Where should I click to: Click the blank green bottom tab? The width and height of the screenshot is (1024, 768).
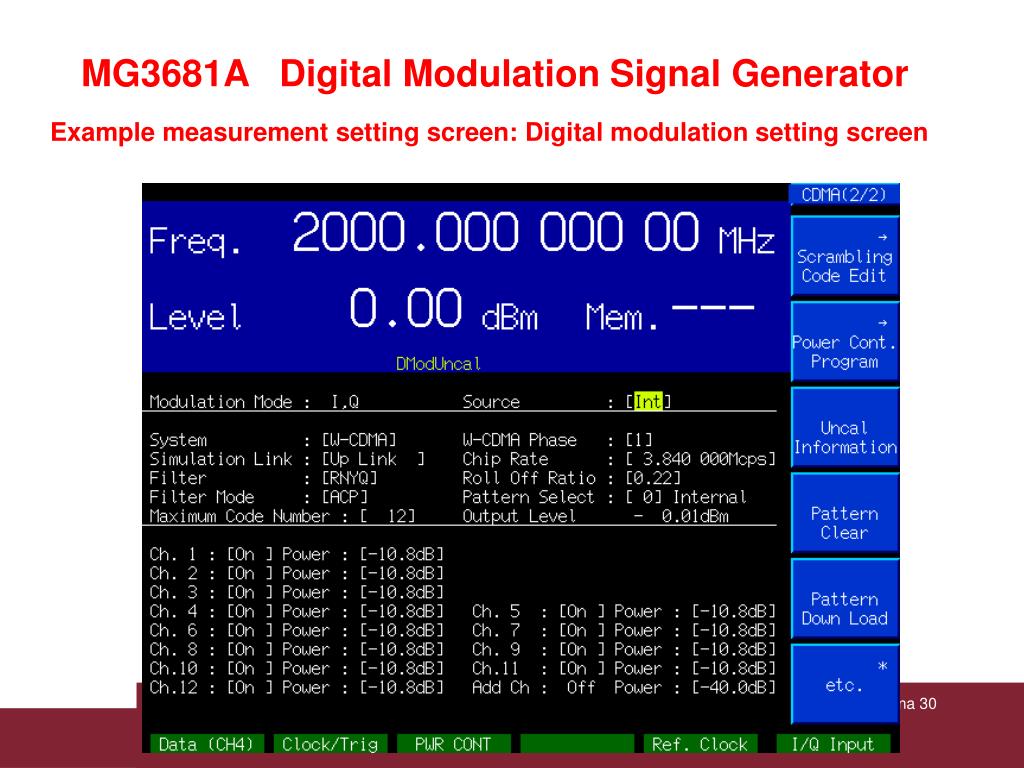pyautogui.click(x=577, y=744)
